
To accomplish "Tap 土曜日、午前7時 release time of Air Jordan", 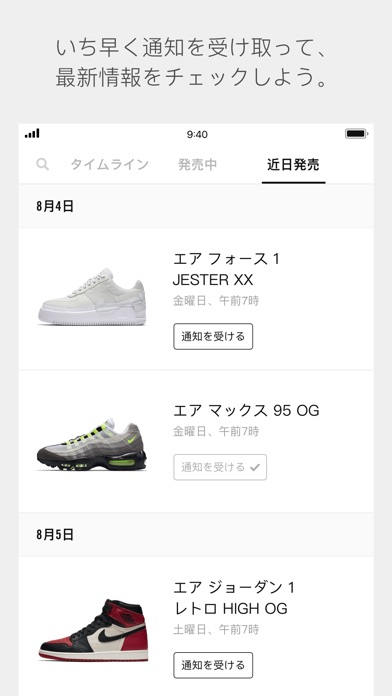I will coord(216,629).
